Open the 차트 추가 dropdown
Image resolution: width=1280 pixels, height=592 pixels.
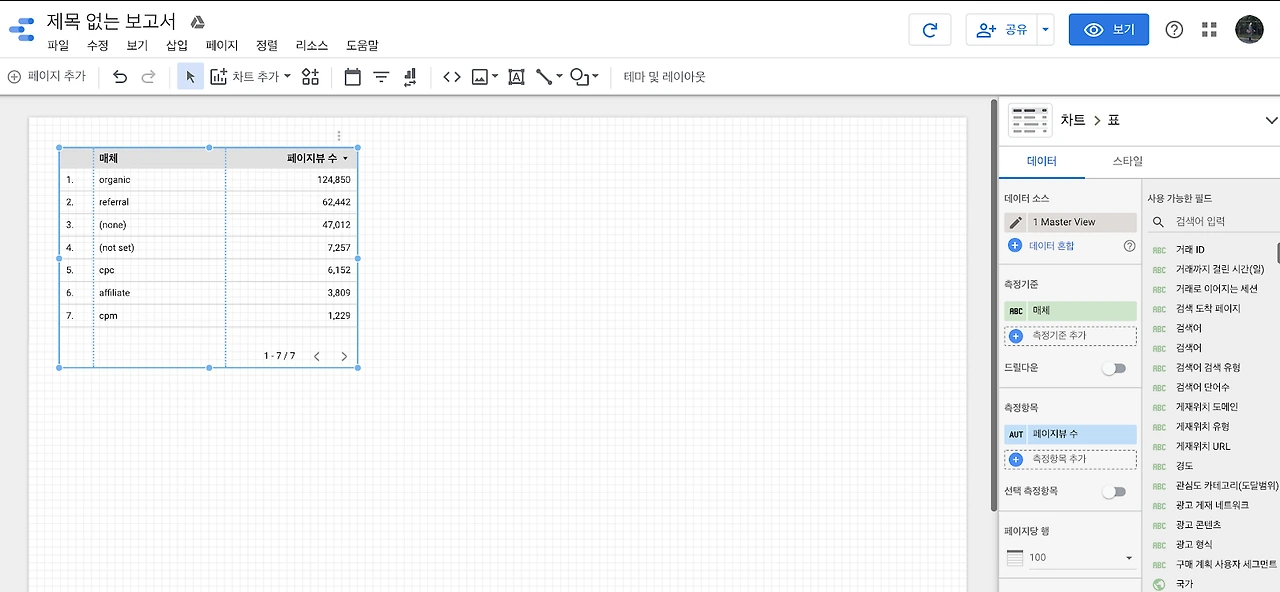(250, 76)
